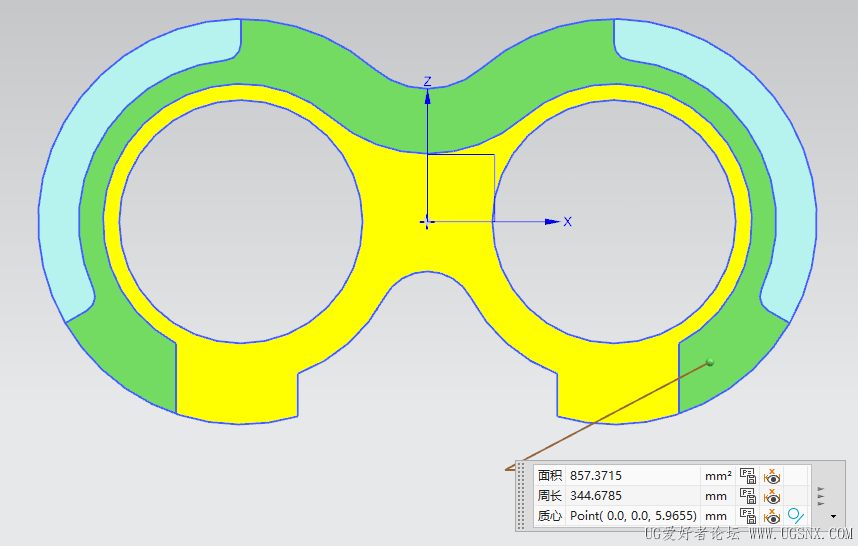Screen dimensions: 858x546
Task: Click the mm unit in the 周长 row
Action: coord(716,496)
